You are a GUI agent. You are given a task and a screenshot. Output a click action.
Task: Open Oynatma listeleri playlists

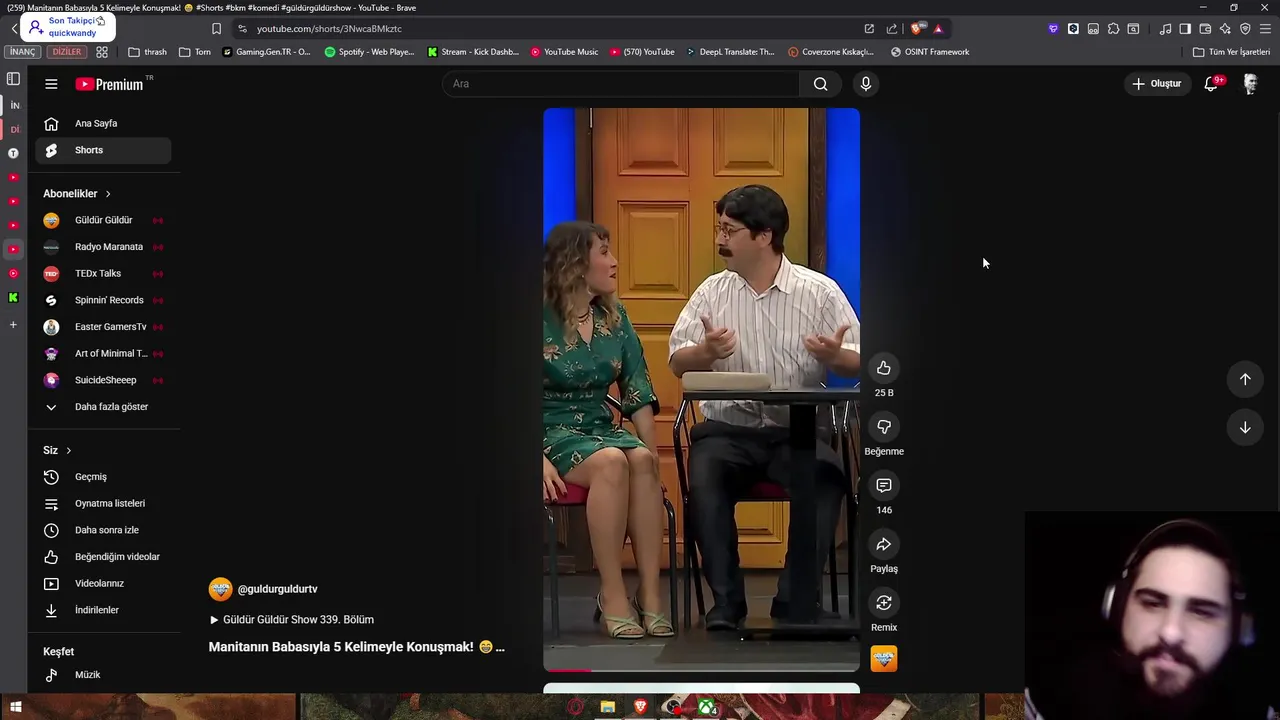(x=103, y=504)
